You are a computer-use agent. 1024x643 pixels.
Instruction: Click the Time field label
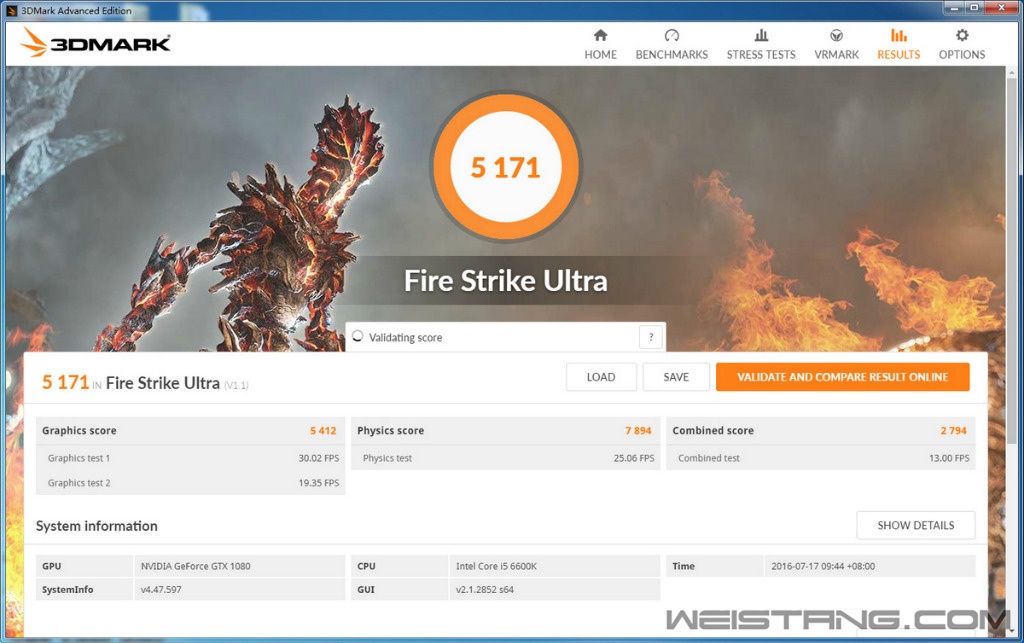tap(684, 567)
